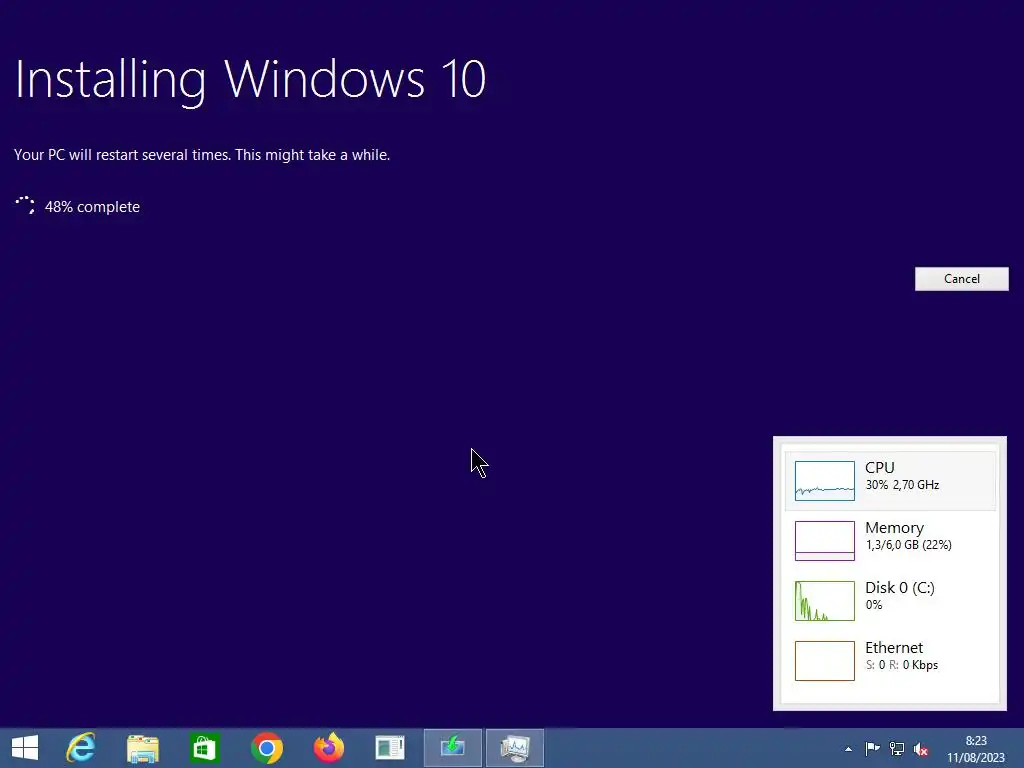Launch Firefox from taskbar
The height and width of the screenshot is (768, 1024).
point(328,748)
